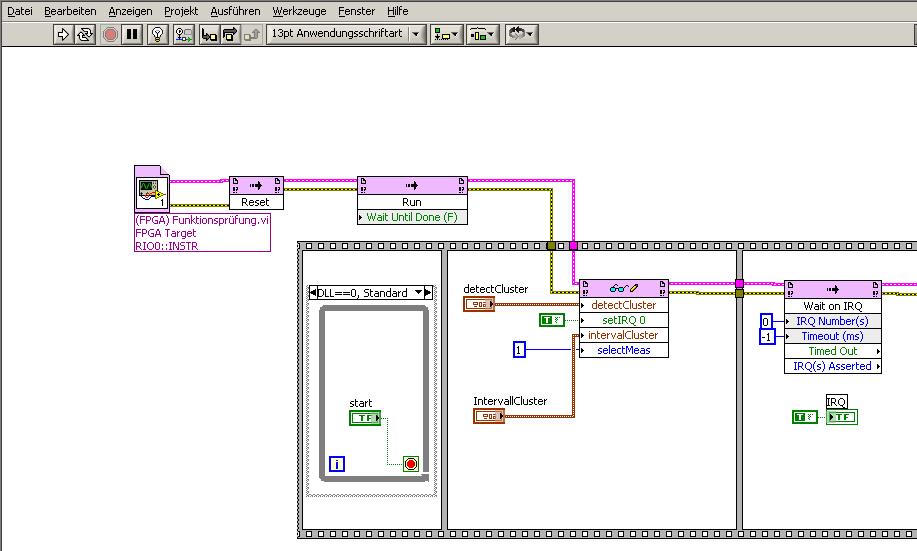Click the Step Into debugging icon

pyautogui.click(x=209, y=34)
